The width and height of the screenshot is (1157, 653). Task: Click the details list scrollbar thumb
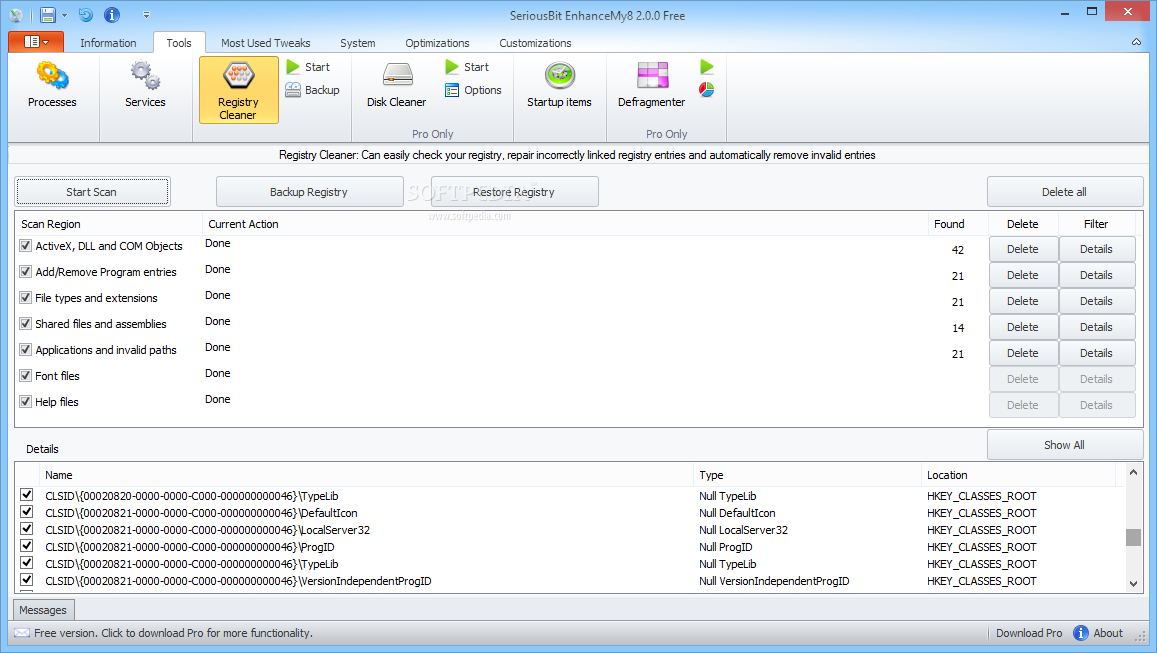click(x=1133, y=537)
